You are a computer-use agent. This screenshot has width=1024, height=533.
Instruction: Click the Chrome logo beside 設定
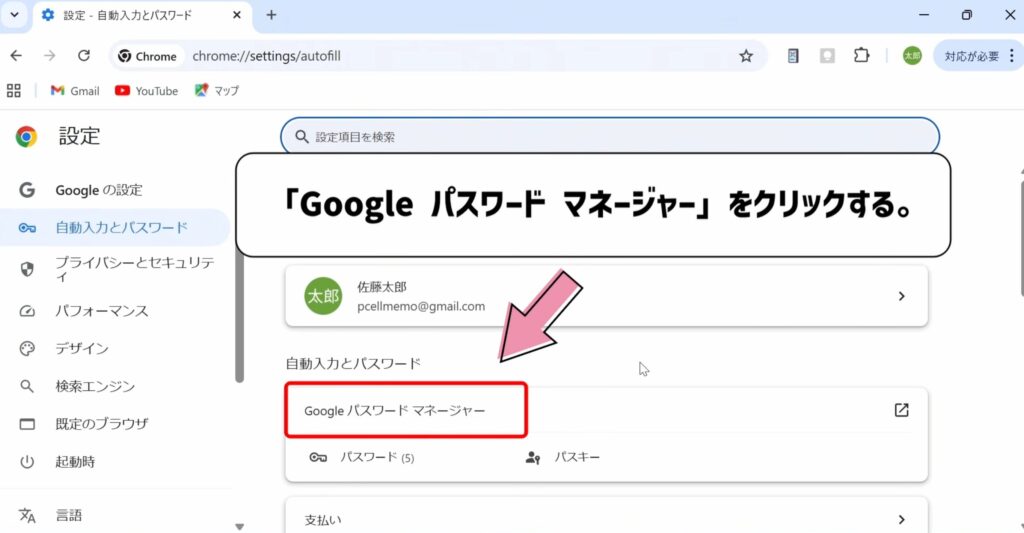(x=26, y=137)
